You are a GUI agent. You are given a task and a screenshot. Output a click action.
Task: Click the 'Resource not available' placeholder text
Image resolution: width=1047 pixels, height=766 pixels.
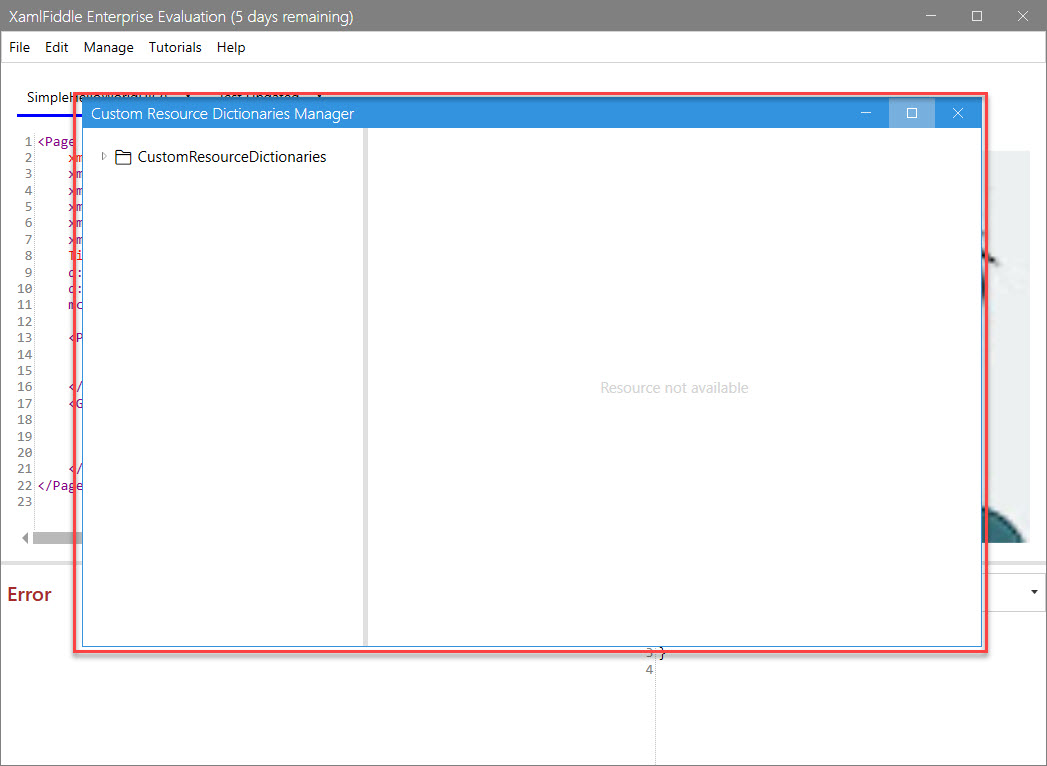[674, 388]
